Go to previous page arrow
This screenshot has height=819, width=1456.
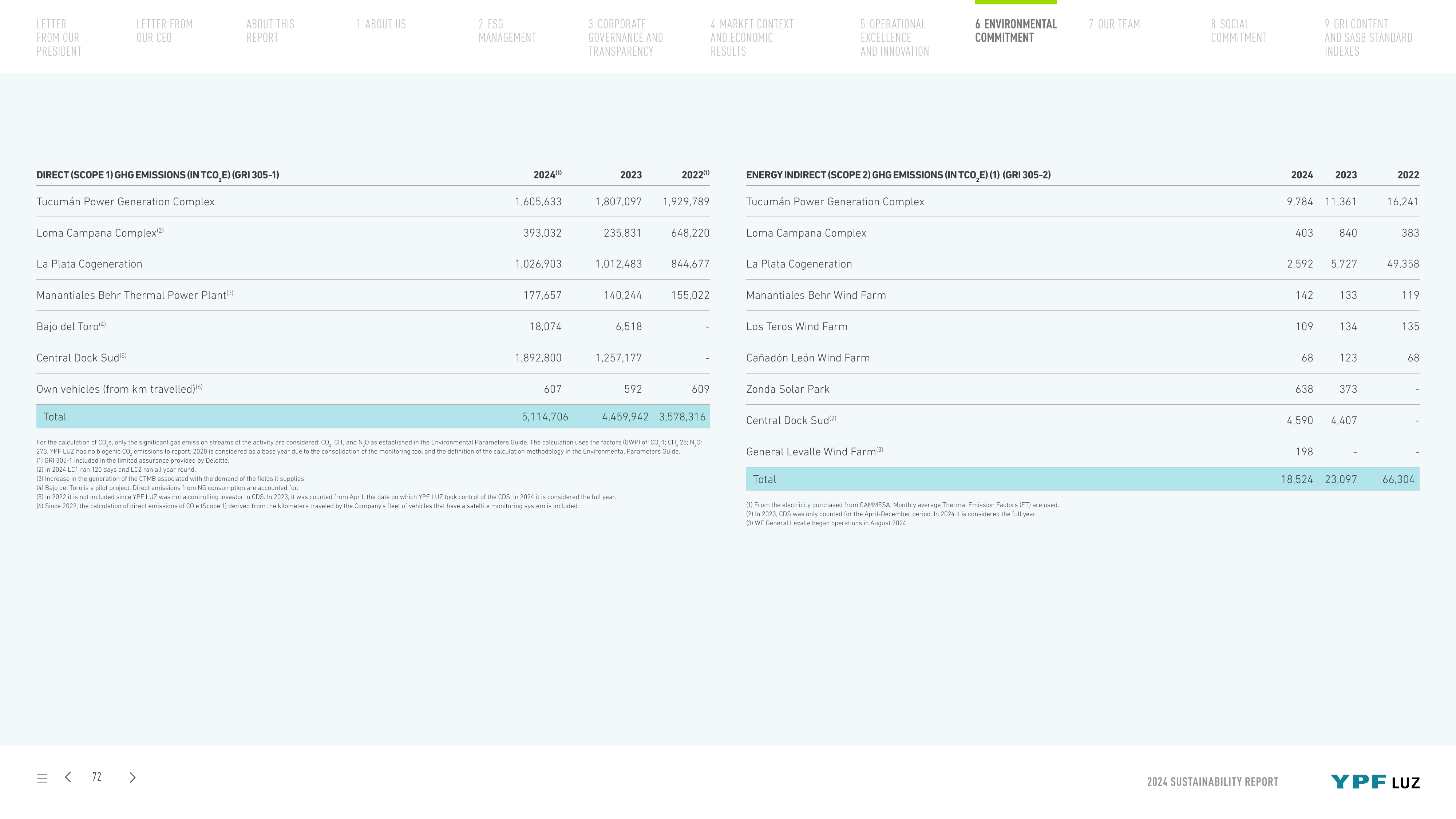(x=68, y=777)
